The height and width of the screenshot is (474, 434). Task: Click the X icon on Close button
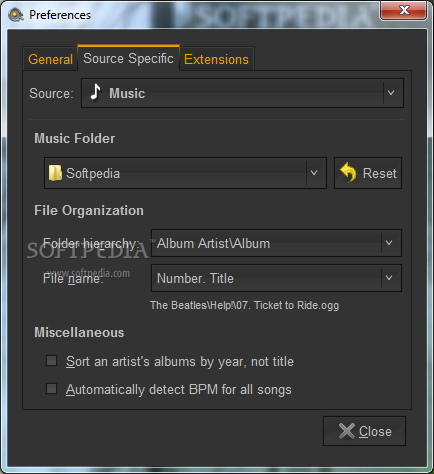point(347,431)
